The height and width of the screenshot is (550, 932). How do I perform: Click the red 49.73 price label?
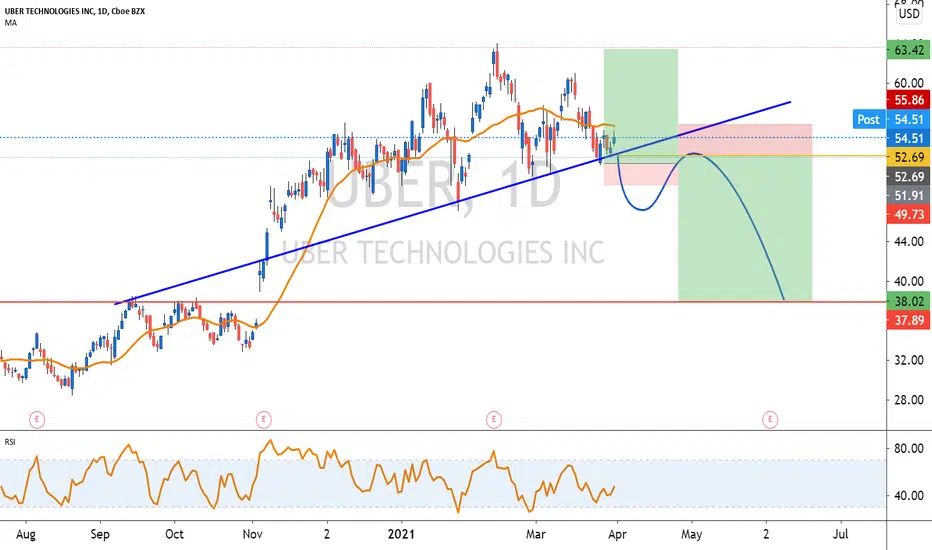click(909, 215)
